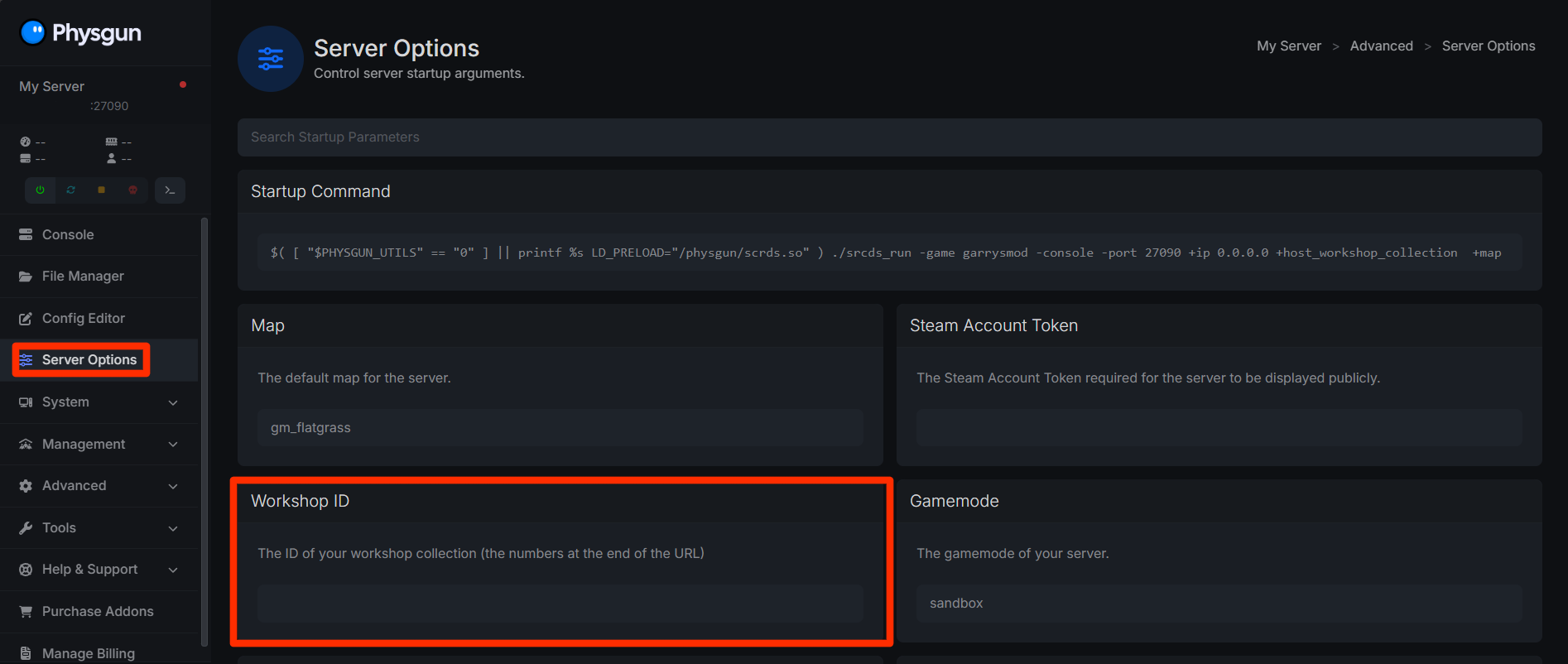The height and width of the screenshot is (664, 1568).
Task: Click the yellow stop server icon
Action: click(x=102, y=190)
